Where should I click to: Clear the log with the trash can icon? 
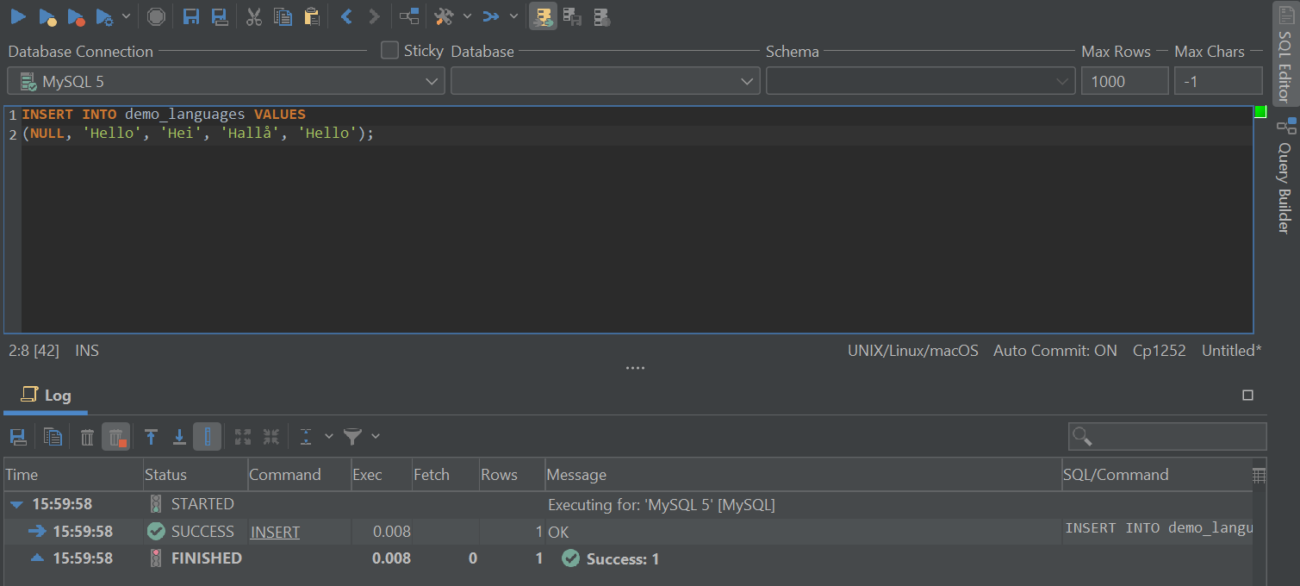pyautogui.click(x=86, y=436)
